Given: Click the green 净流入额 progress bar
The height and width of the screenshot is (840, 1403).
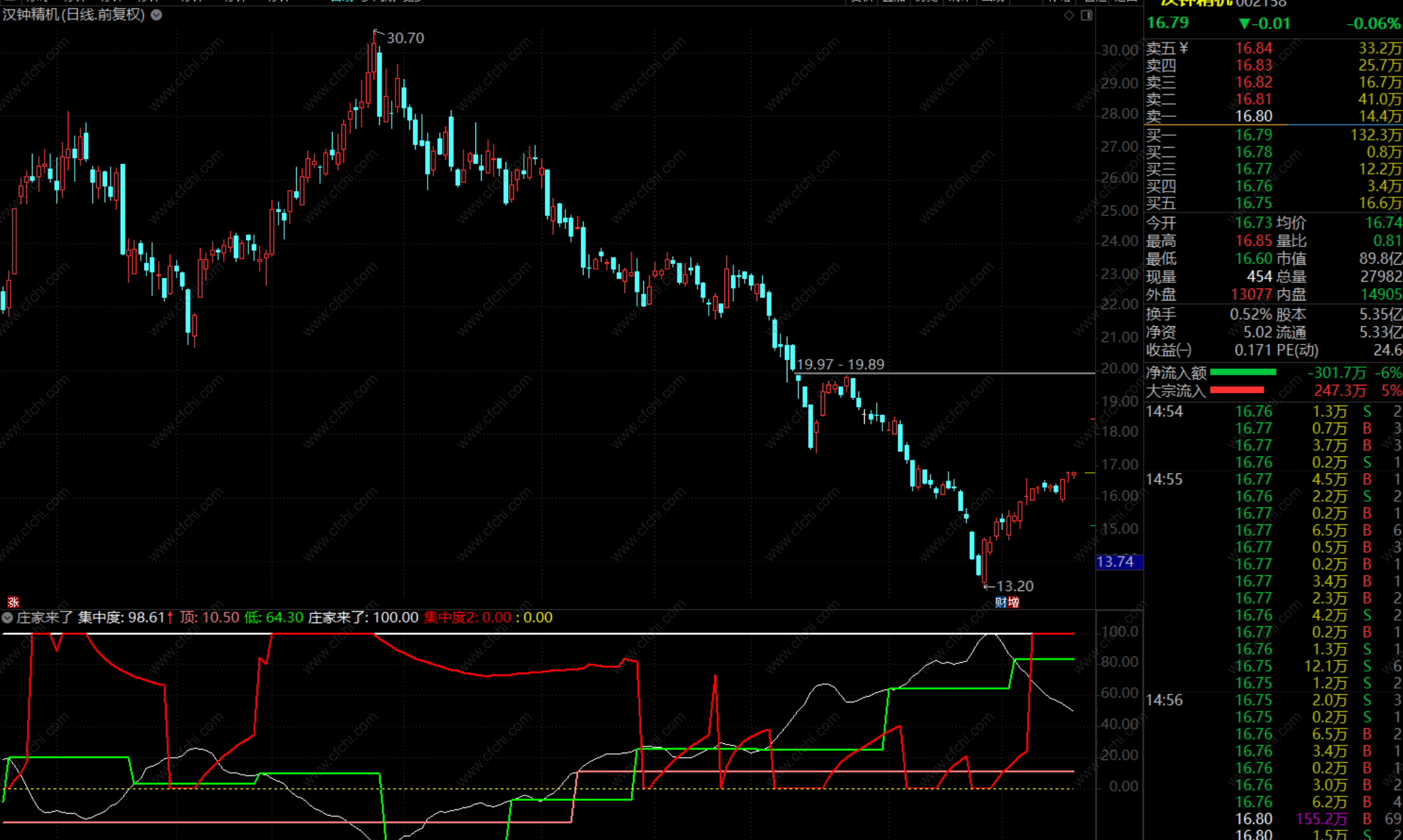Looking at the screenshot, I should coord(1243,372).
